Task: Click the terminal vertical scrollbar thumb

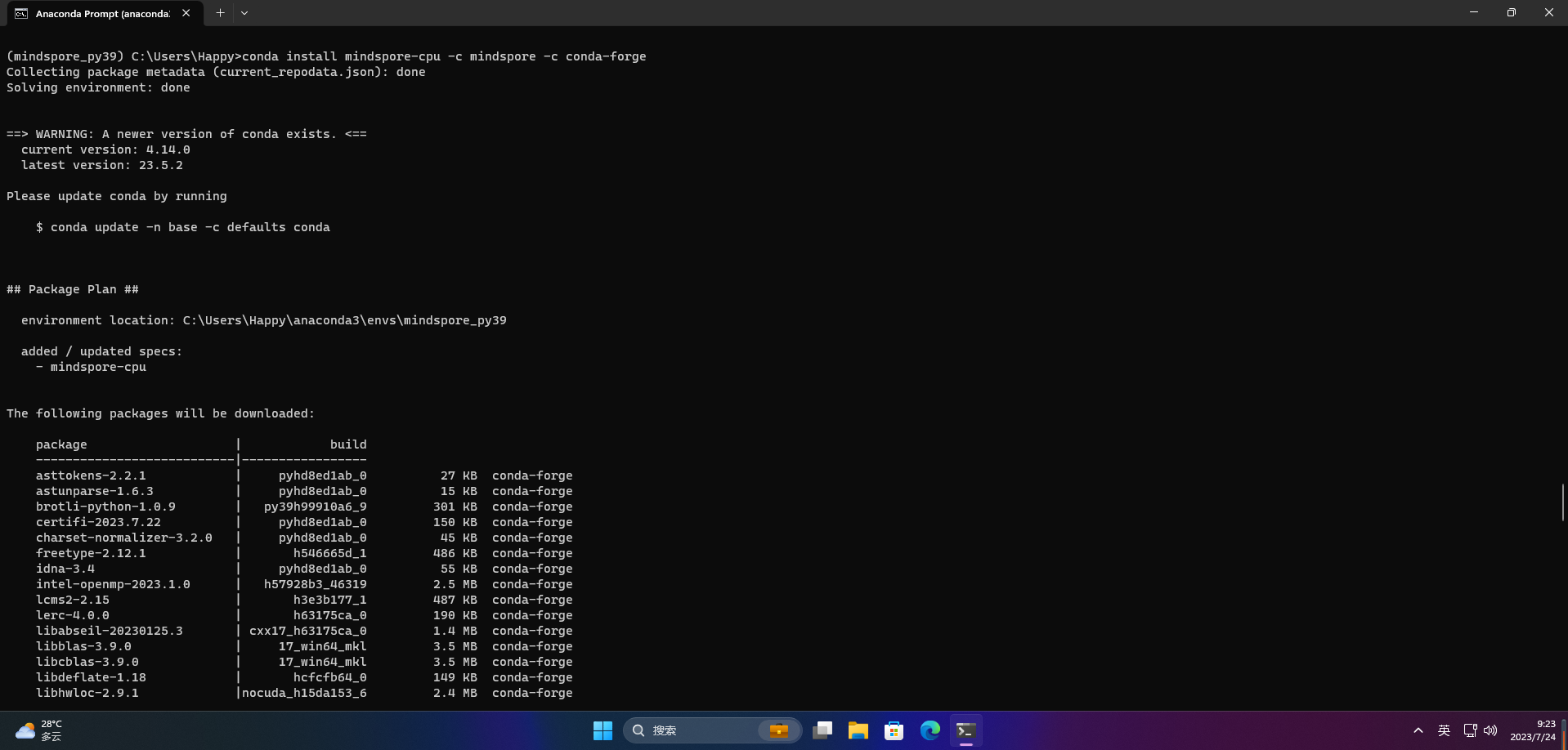Action: coord(1563,502)
